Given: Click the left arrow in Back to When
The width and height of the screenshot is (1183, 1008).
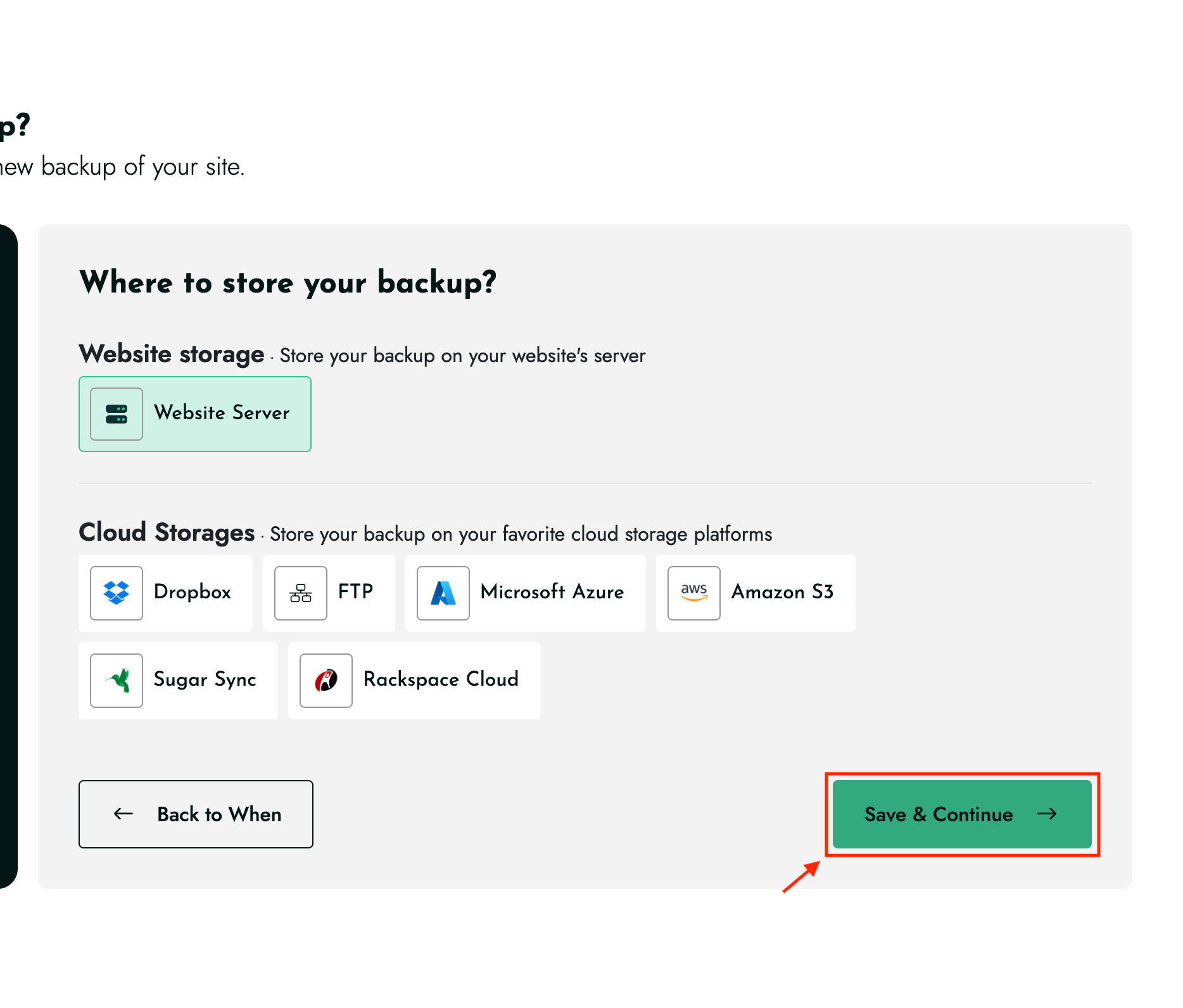Looking at the screenshot, I should coord(123,814).
